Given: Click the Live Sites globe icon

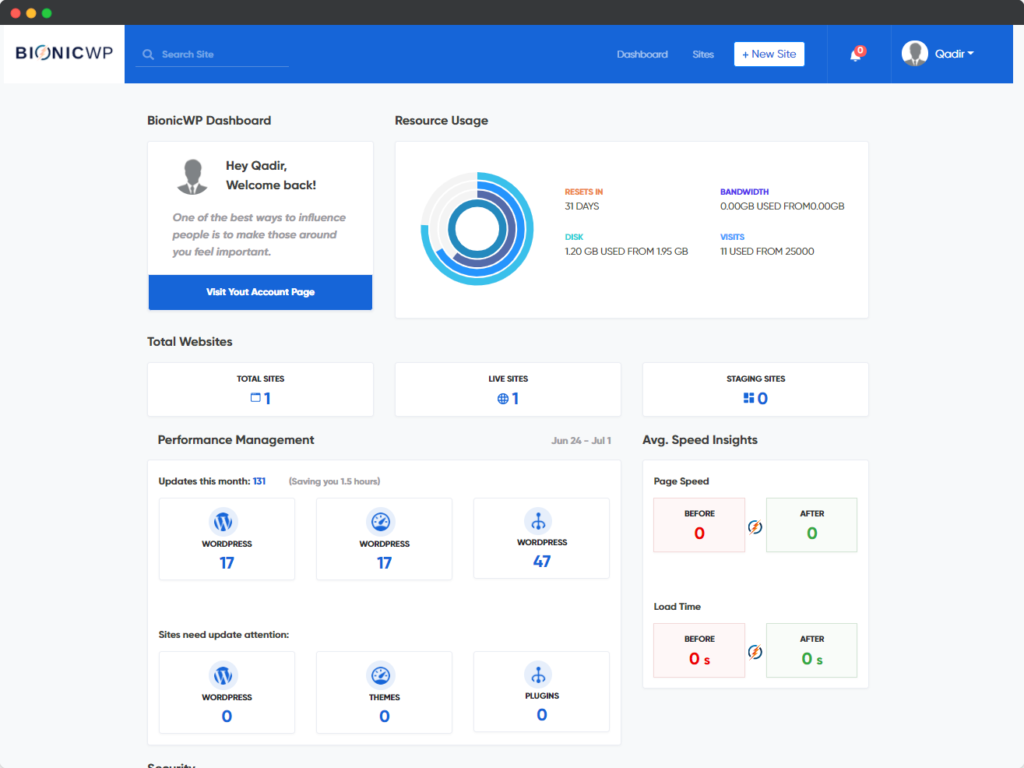Looking at the screenshot, I should pos(503,398).
